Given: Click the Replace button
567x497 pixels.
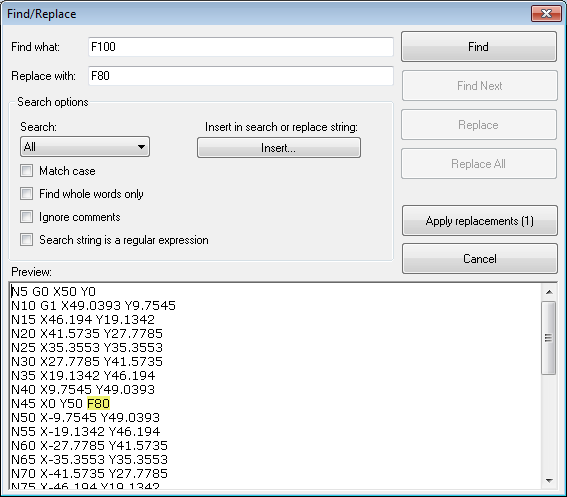Looking at the screenshot, I should coord(479,125).
